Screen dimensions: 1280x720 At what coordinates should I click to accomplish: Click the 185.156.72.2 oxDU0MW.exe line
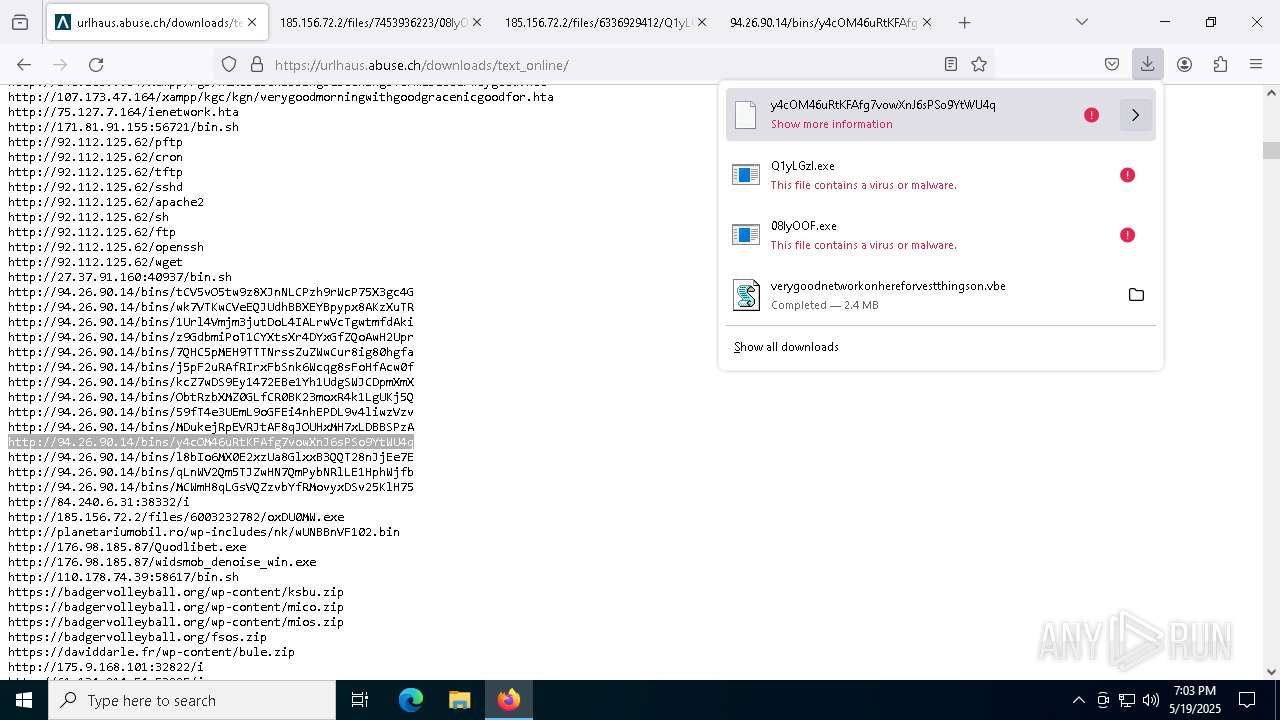[176, 517]
